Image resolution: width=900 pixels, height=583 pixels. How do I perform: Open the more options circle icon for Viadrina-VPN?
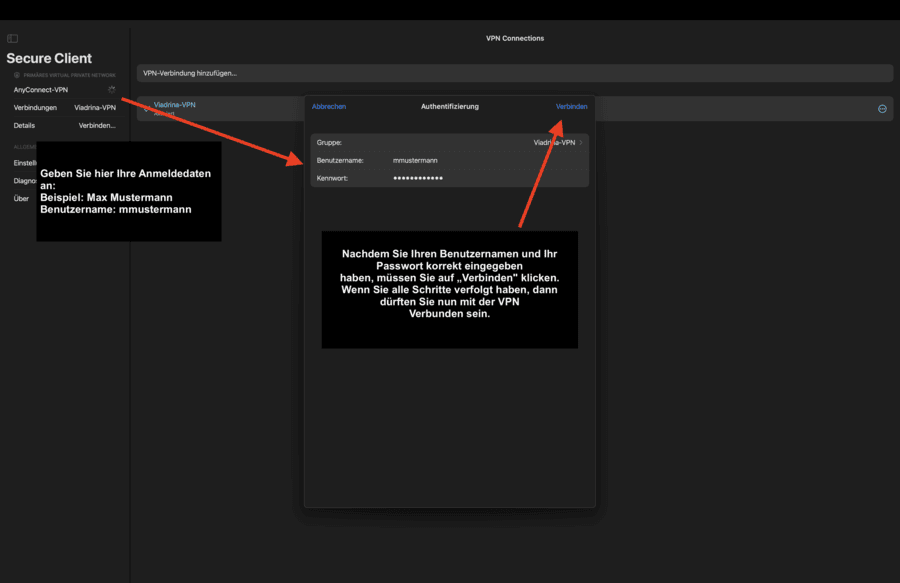[x=882, y=109]
